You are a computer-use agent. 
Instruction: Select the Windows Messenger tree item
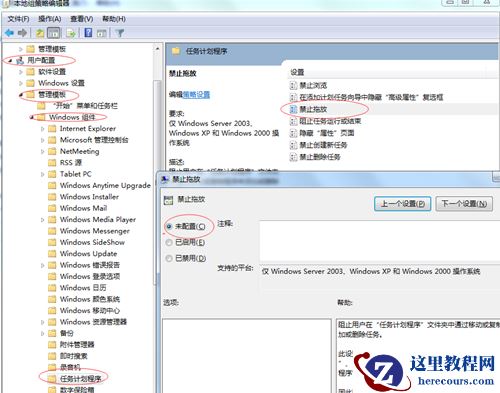(x=95, y=231)
